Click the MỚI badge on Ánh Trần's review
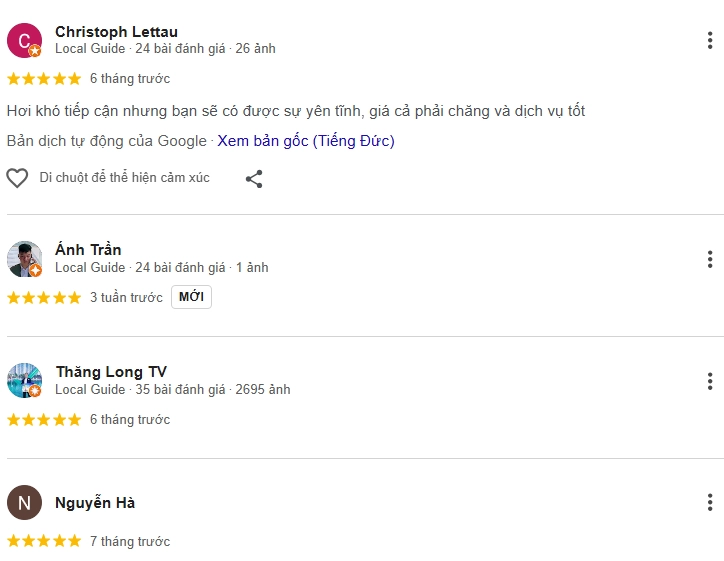724x561 pixels. [x=191, y=297]
